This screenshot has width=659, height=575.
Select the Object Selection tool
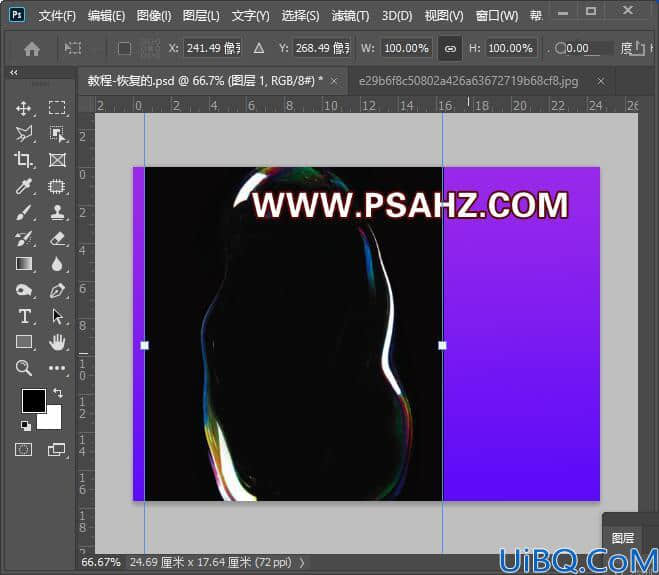click(x=57, y=134)
